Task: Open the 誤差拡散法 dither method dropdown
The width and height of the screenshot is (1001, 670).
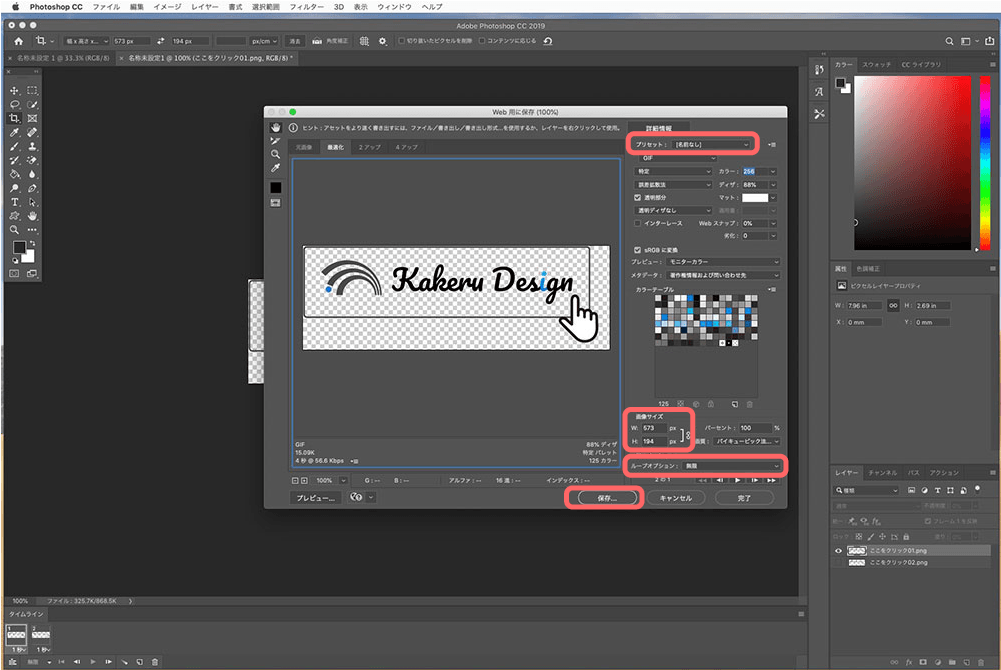Action: (674, 184)
